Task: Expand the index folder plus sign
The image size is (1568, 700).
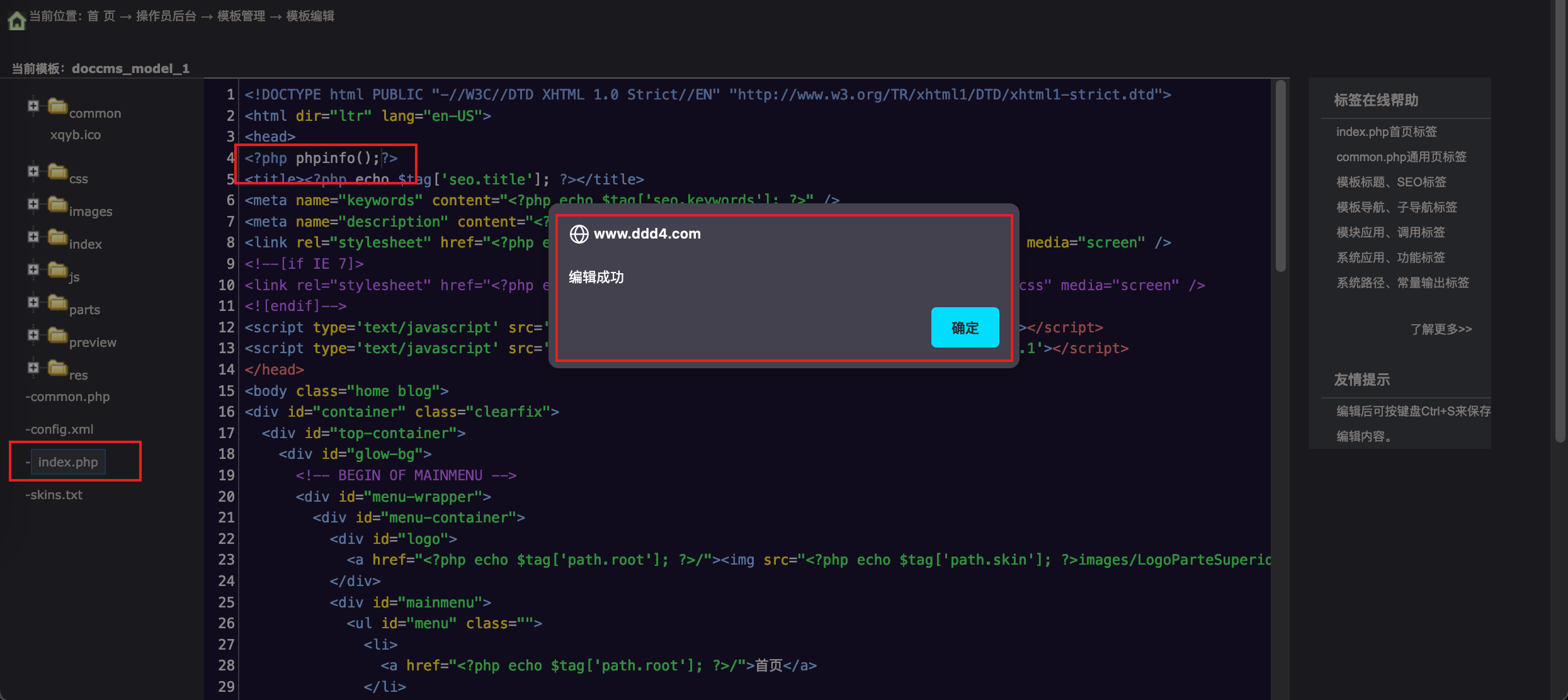Action: coord(33,237)
